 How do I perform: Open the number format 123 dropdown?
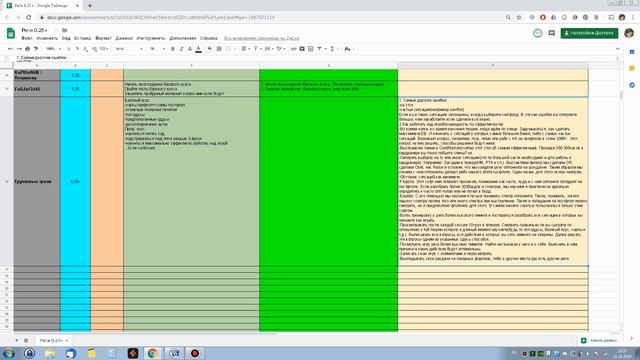(104, 49)
